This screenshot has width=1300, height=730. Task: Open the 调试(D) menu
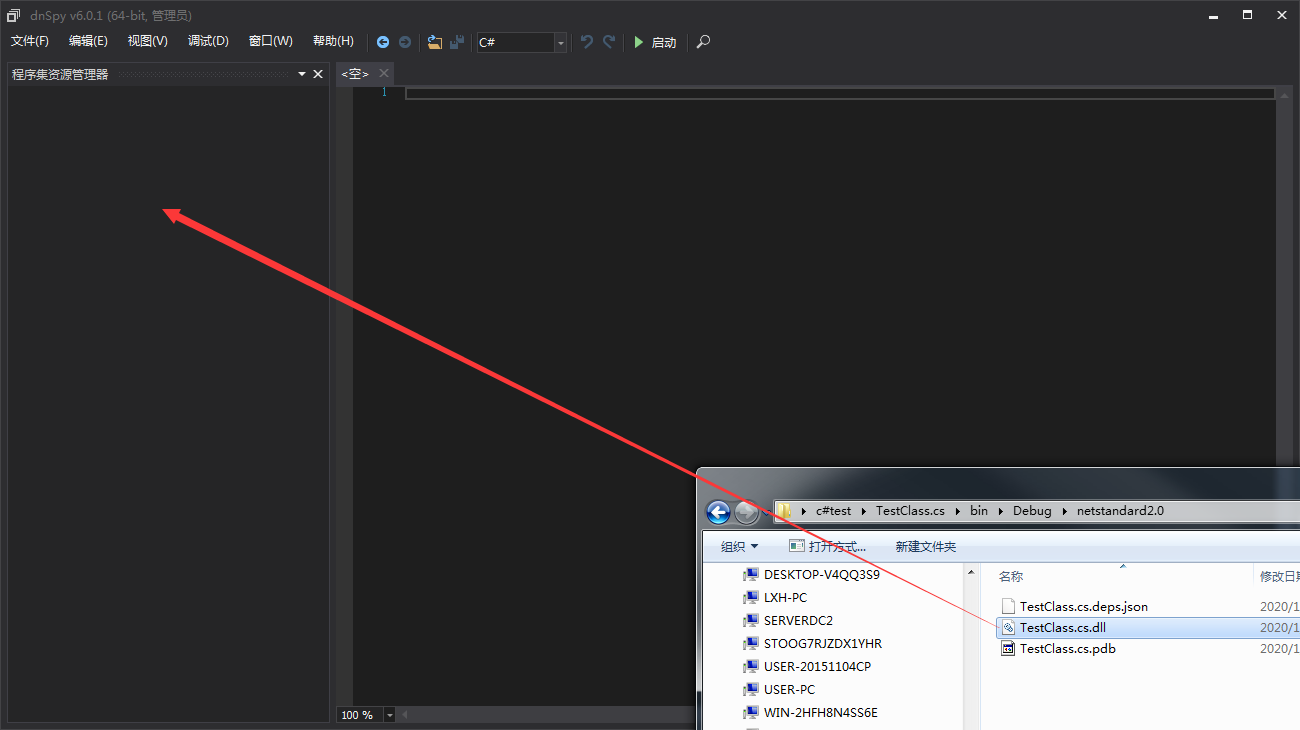tap(208, 41)
